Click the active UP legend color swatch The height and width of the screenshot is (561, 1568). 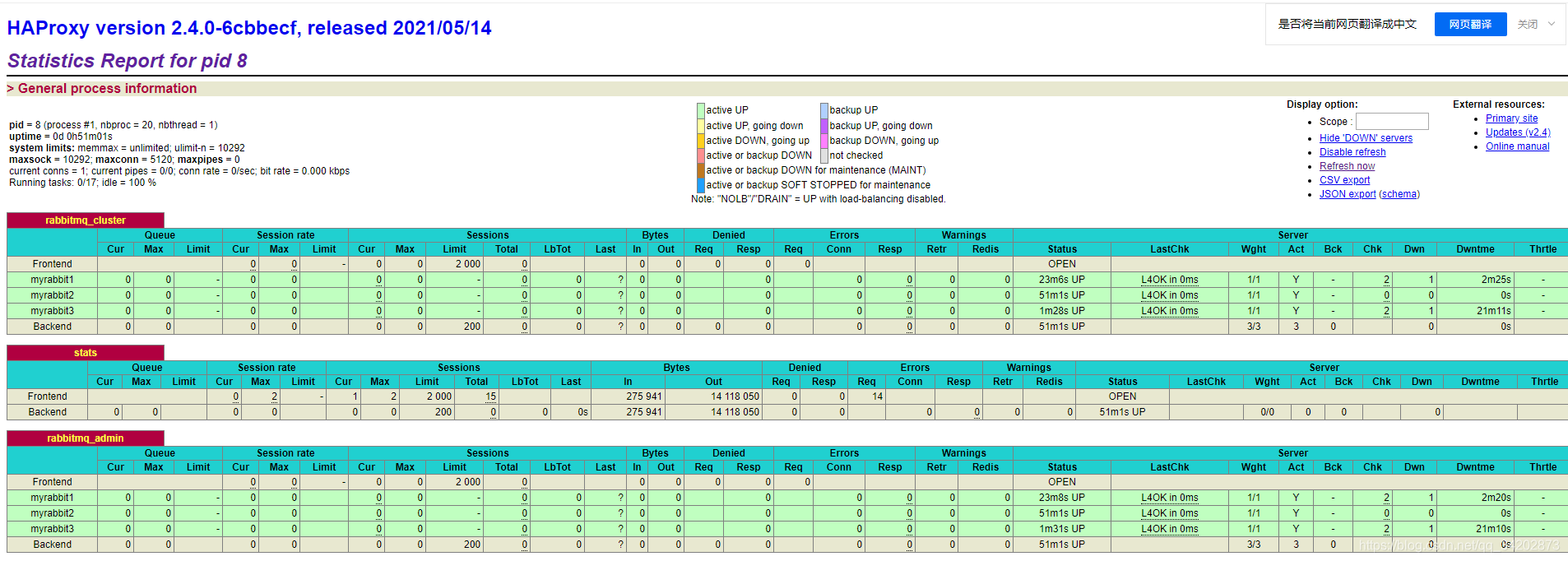click(x=701, y=110)
